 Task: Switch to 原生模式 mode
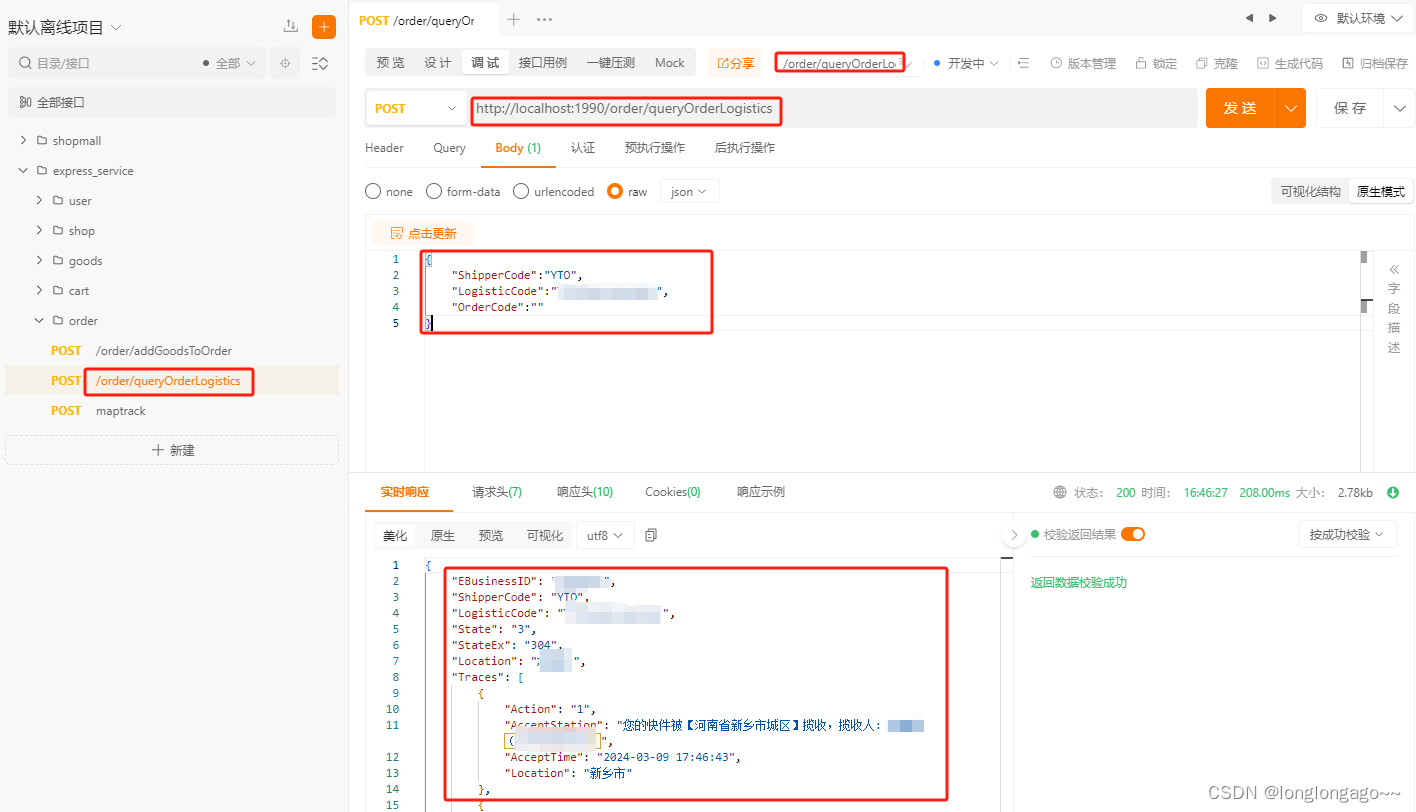pos(1380,191)
